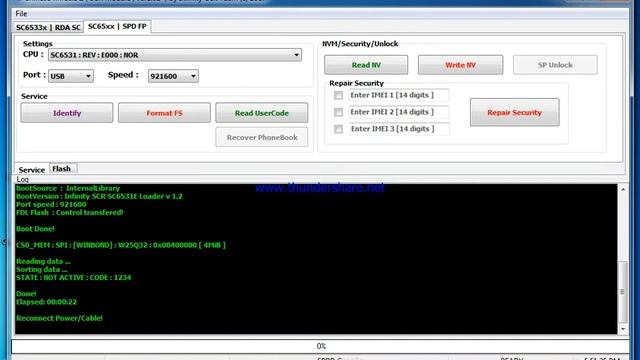Image resolution: width=640 pixels, height=360 pixels.
Task: Click the CS0_MEM WINBOND W25Q32 log line
Action: [121, 245]
